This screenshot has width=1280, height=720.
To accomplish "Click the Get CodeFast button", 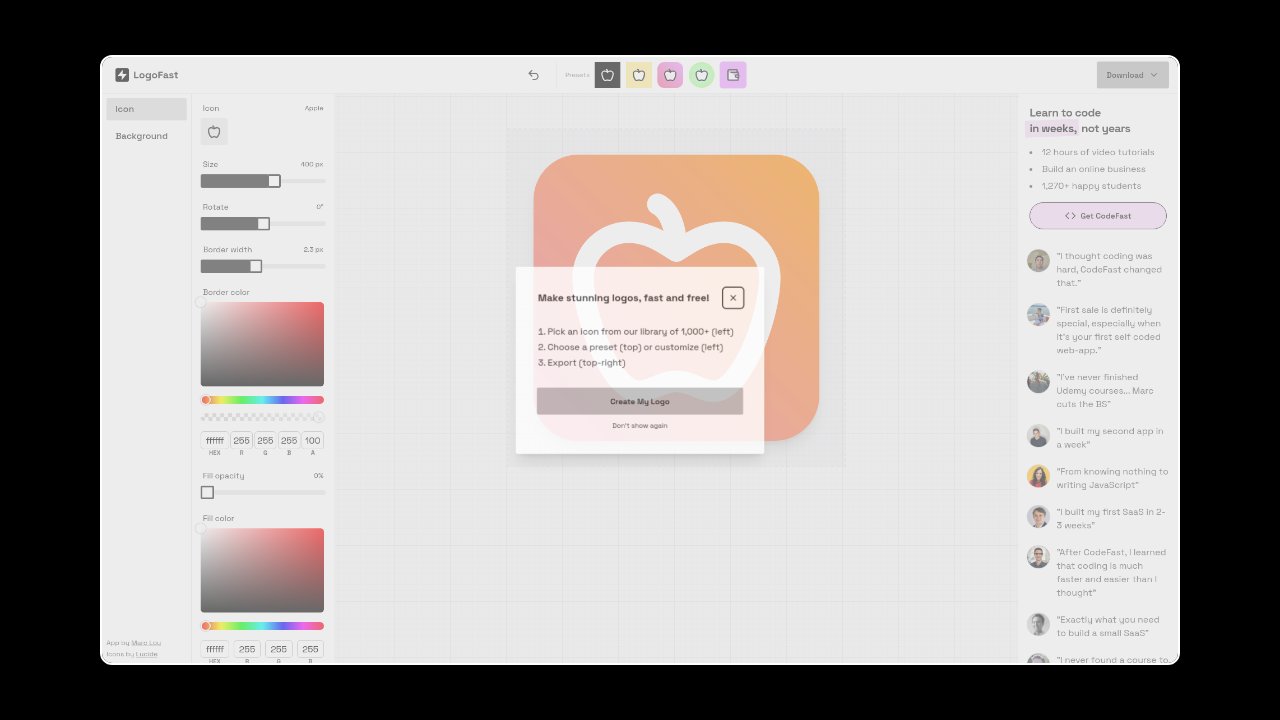I will coord(1098,216).
